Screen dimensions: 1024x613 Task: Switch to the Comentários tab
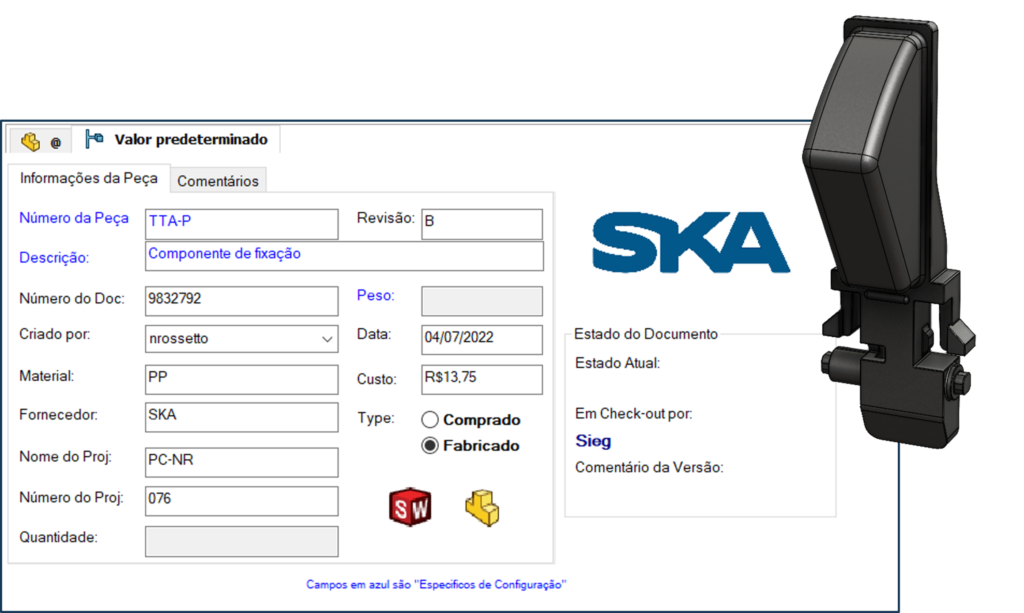217,181
